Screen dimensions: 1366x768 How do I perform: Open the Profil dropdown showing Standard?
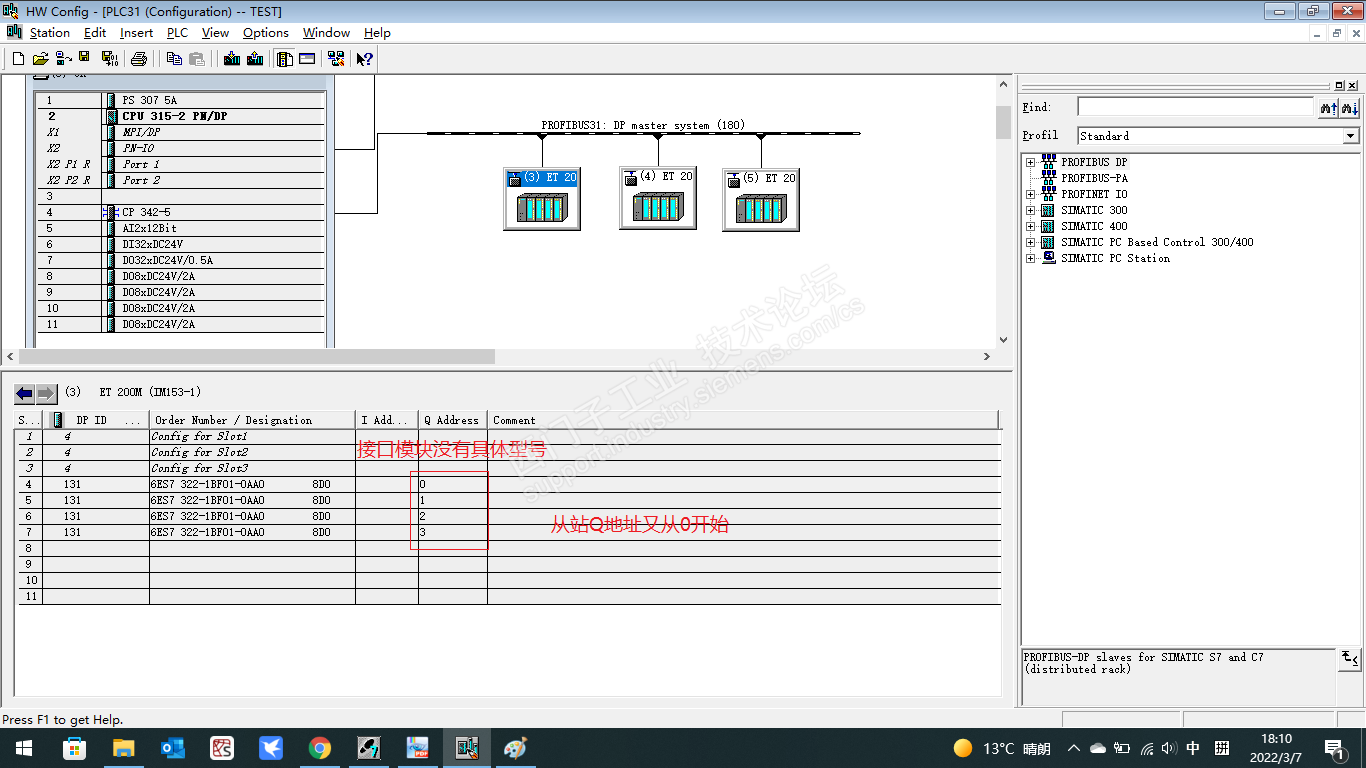[1351, 136]
